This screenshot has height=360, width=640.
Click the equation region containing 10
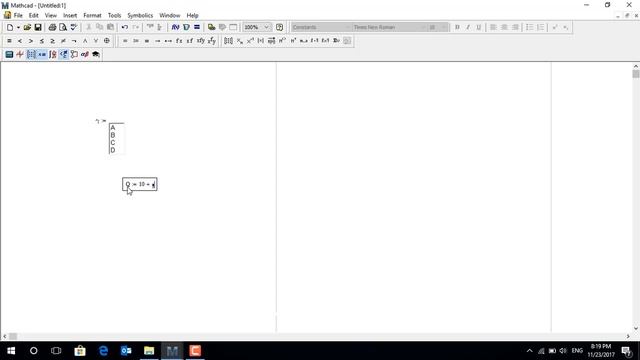pyautogui.click(x=140, y=184)
